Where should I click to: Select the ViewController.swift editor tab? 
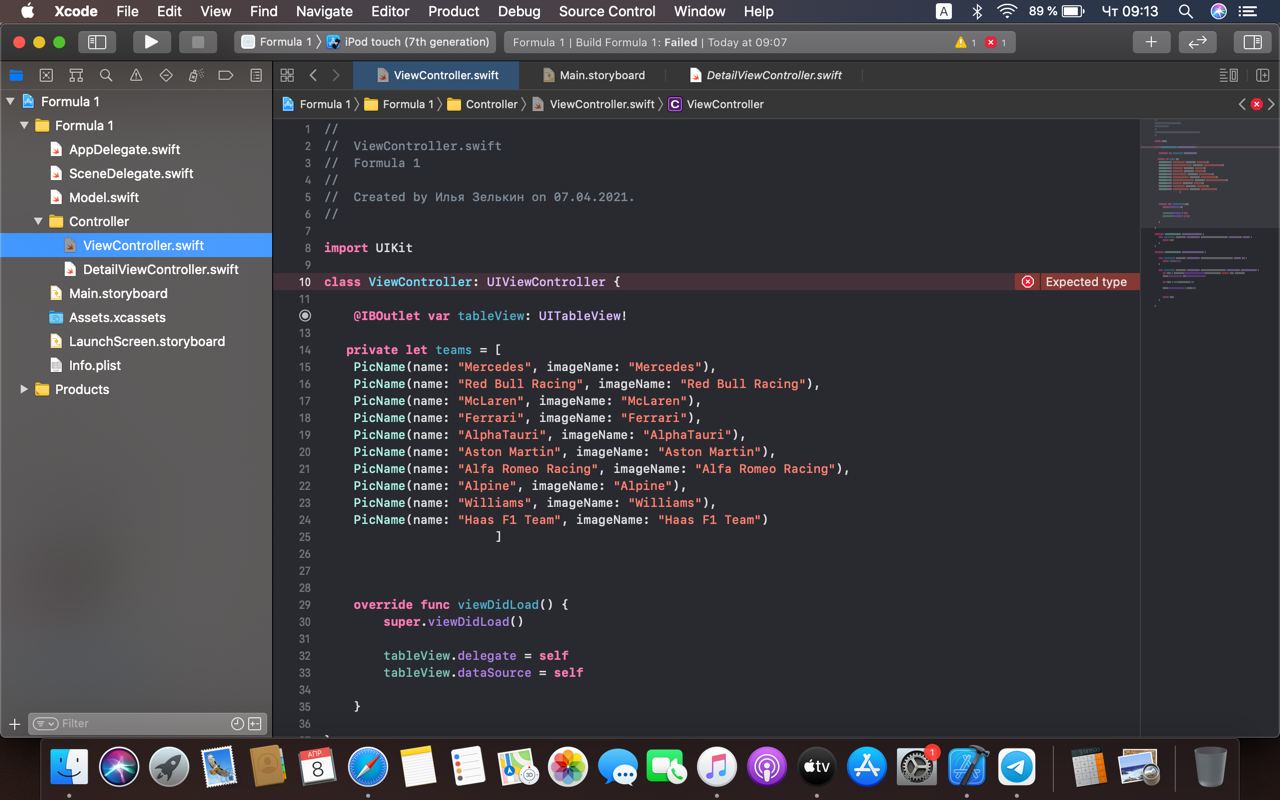click(437, 75)
